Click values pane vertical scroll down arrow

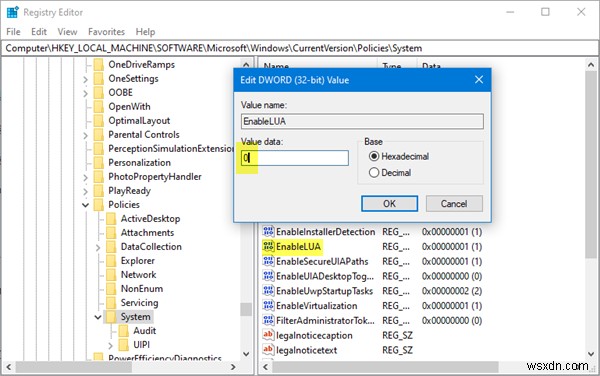tap(591, 354)
